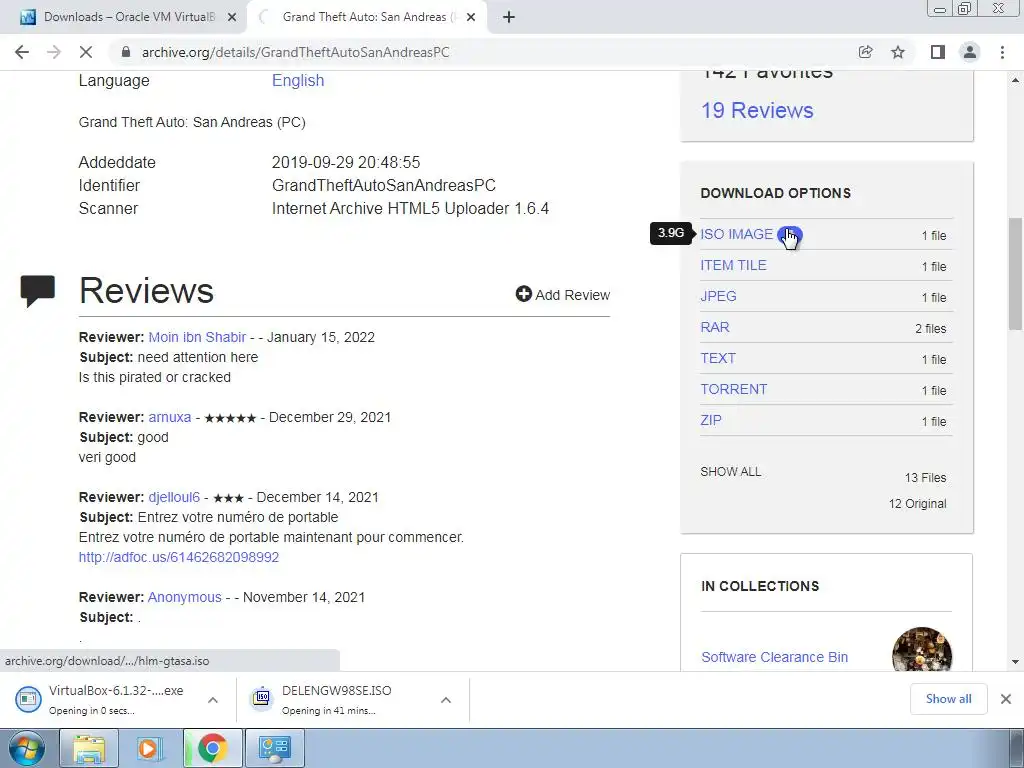Click the Reviews speech bubble icon
Viewport: 1024px width, 768px height.
38,291
